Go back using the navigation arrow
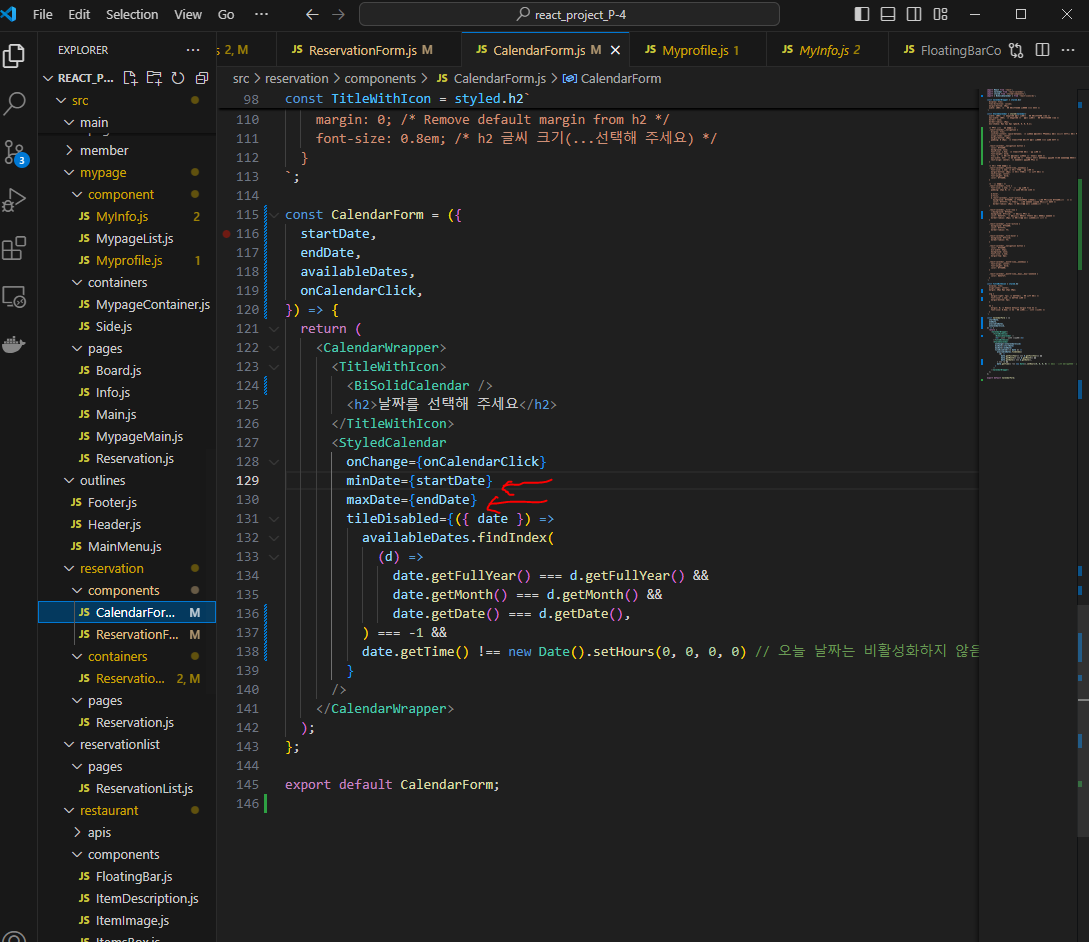This screenshot has height=942, width=1089. (x=313, y=15)
